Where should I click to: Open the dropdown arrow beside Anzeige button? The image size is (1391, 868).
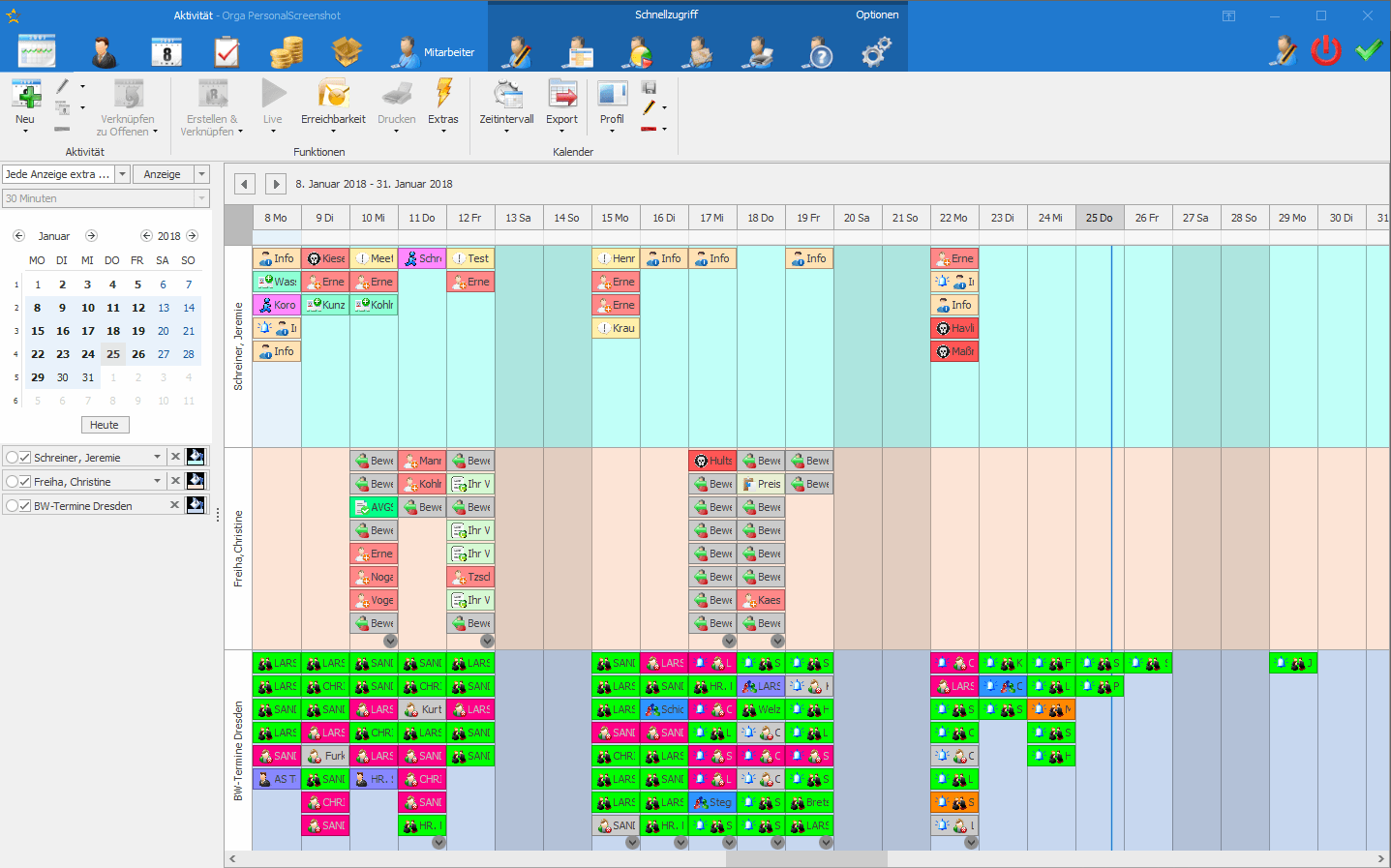(201, 174)
